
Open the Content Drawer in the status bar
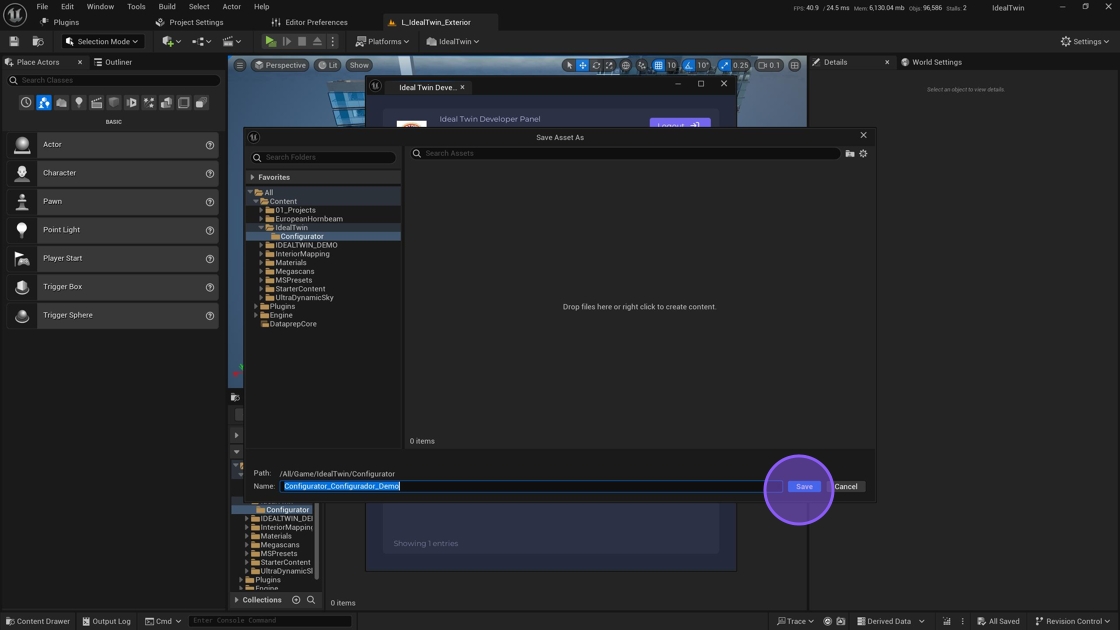pyautogui.click(x=38, y=621)
